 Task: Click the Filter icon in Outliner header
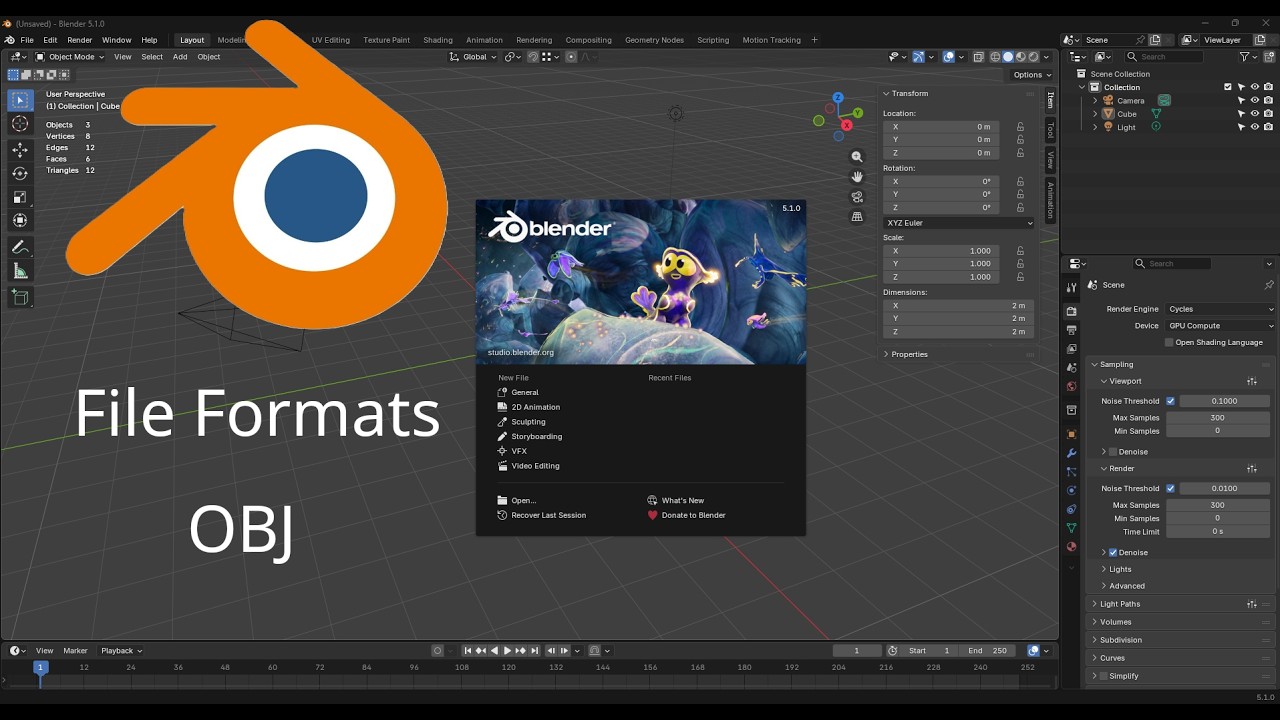click(1246, 57)
